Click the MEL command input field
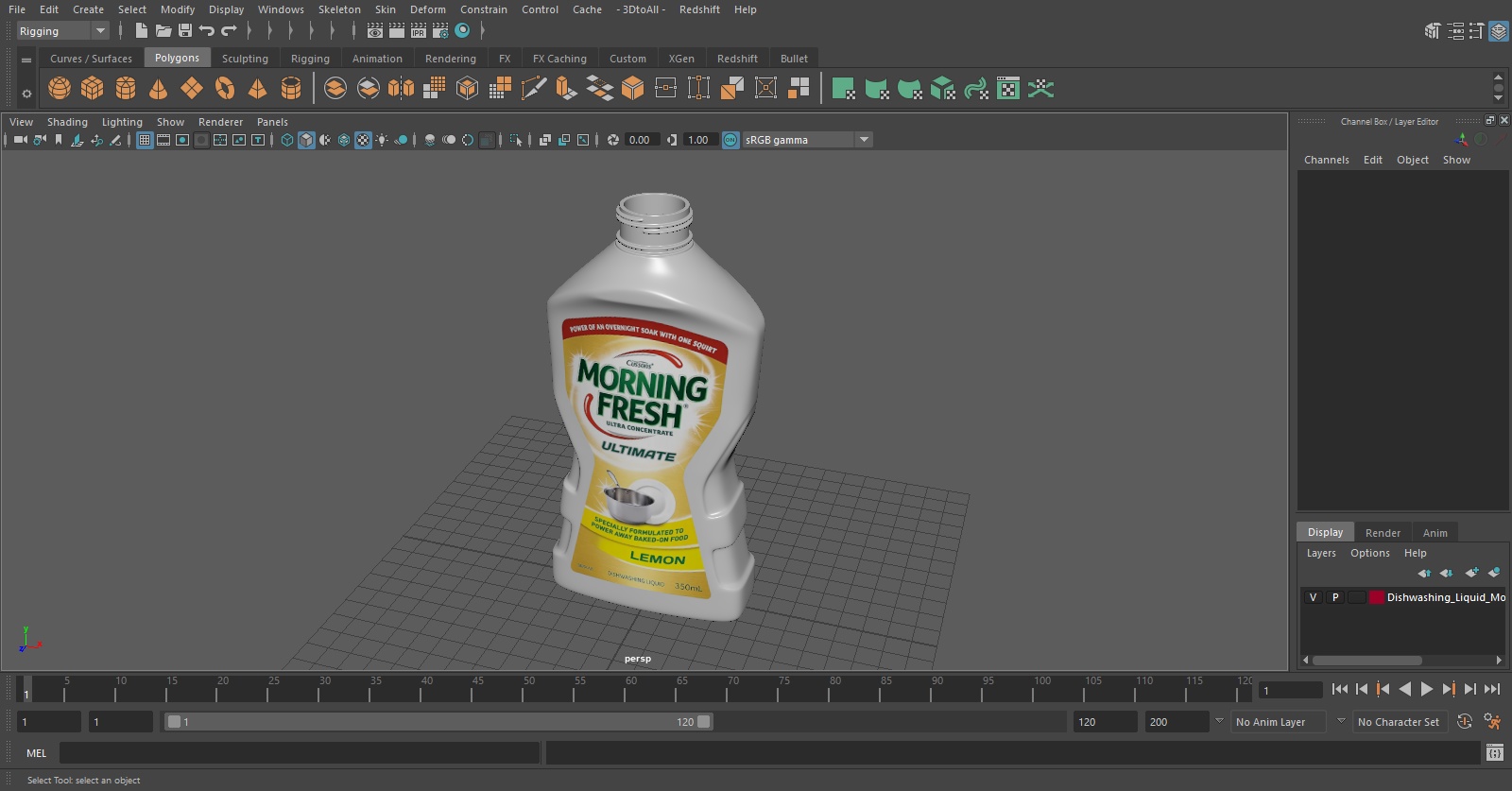This screenshot has width=1512, height=791. (x=300, y=753)
